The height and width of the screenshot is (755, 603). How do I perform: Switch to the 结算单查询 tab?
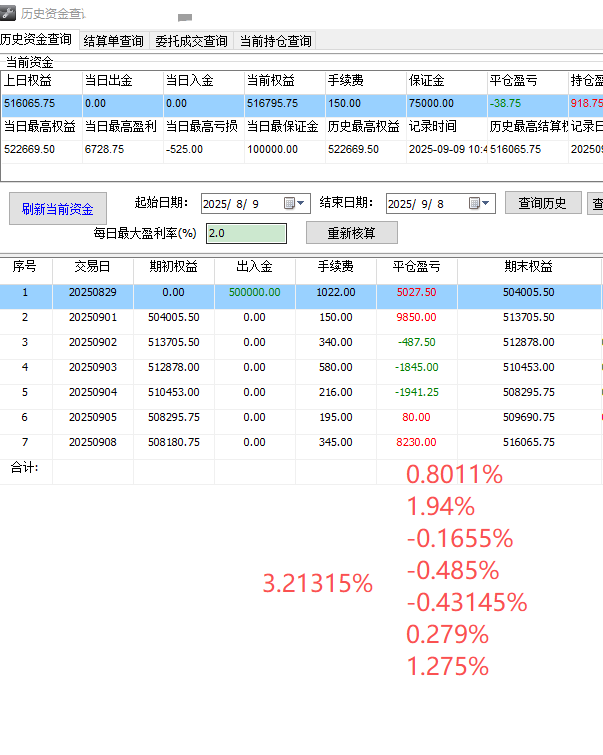(114, 41)
